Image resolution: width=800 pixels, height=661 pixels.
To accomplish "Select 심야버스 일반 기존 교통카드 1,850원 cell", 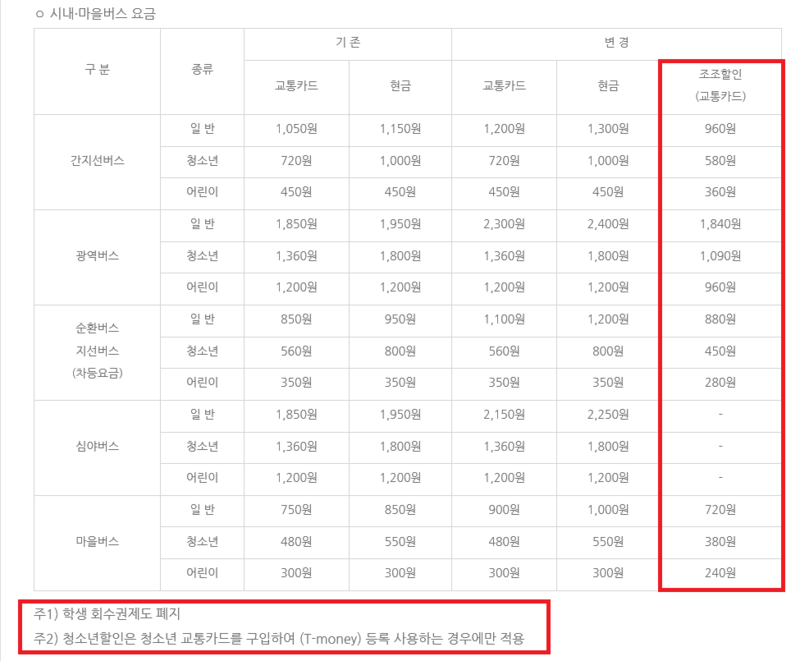I will [296, 415].
